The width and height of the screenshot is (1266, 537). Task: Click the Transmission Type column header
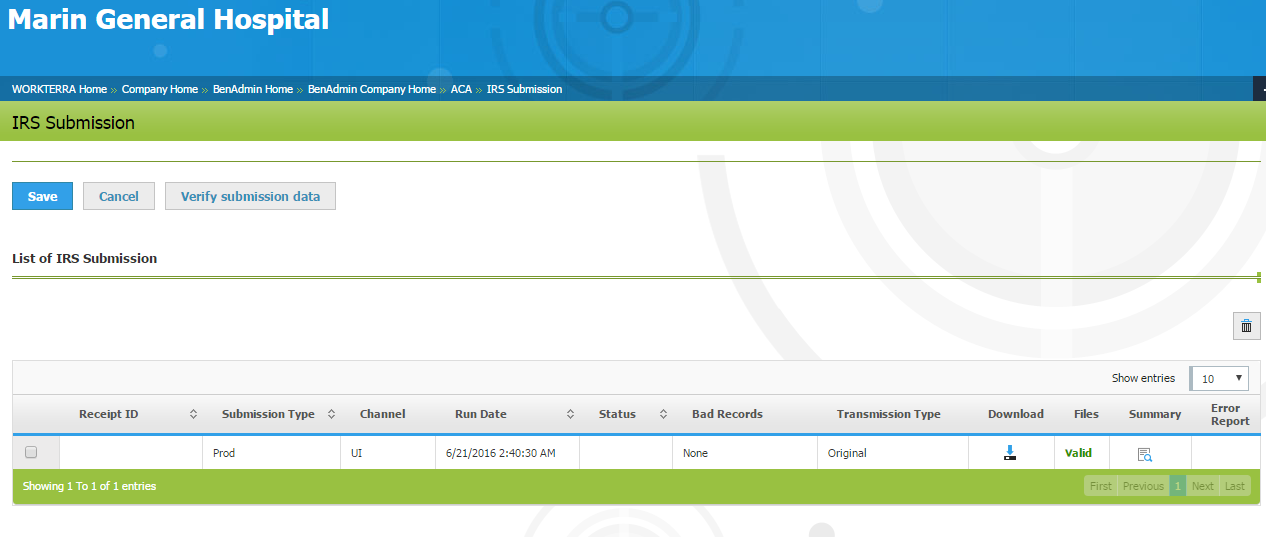click(x=889, y=414)
